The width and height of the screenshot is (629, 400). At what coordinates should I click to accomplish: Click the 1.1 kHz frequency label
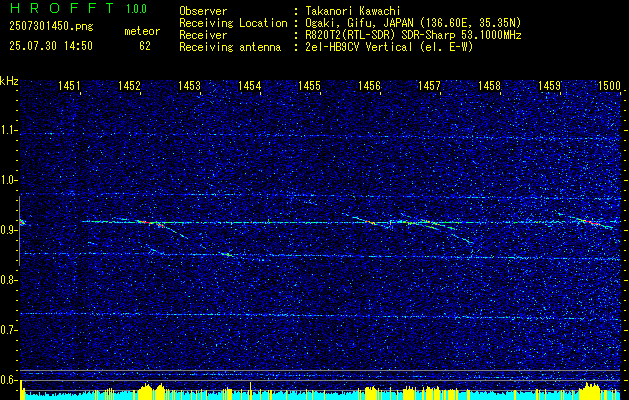[x=8, y=130]
